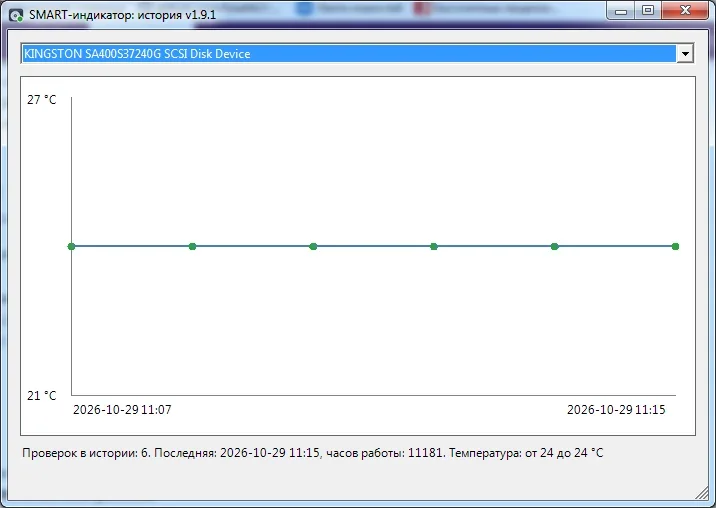Click the 27 °C axis label
This screenshot has width=716, height=508.
click(42, 100)
